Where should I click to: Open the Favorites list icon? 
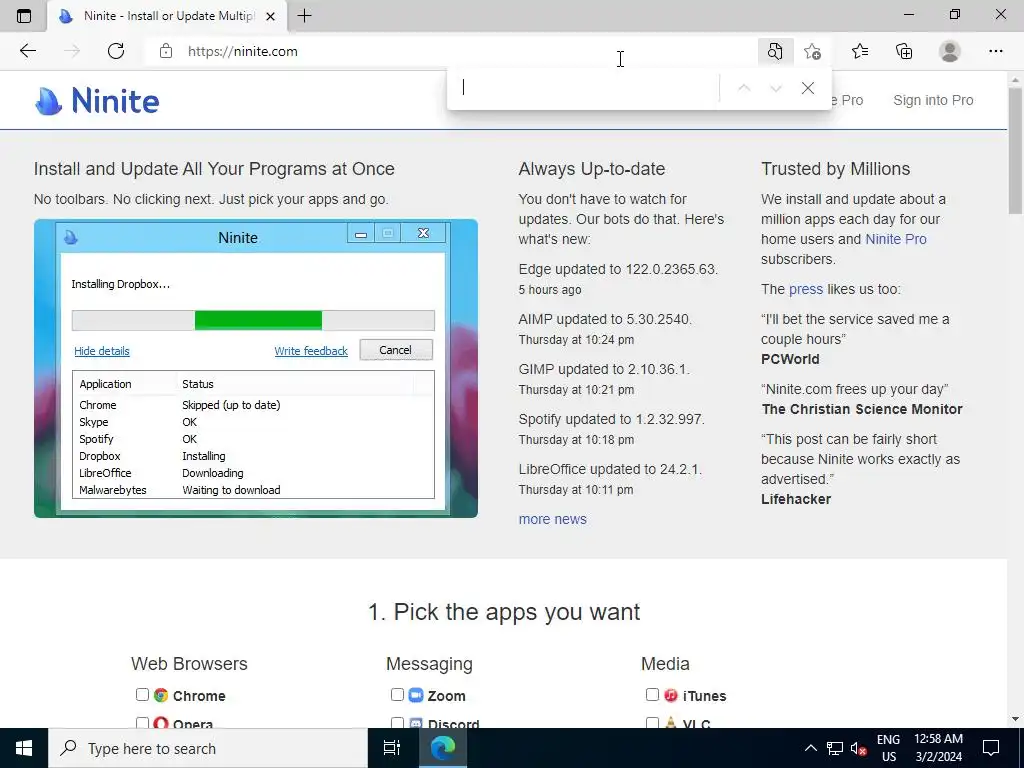pos(860,51)
